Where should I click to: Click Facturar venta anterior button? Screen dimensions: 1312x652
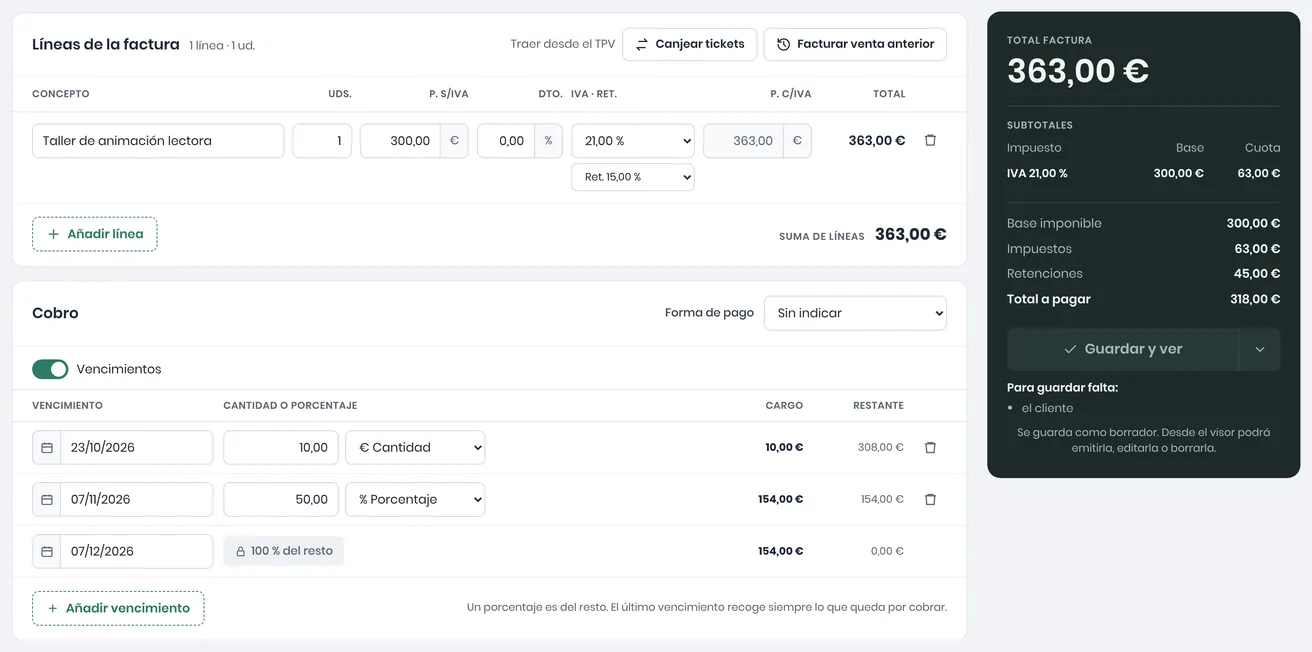(x=855, y=44)
